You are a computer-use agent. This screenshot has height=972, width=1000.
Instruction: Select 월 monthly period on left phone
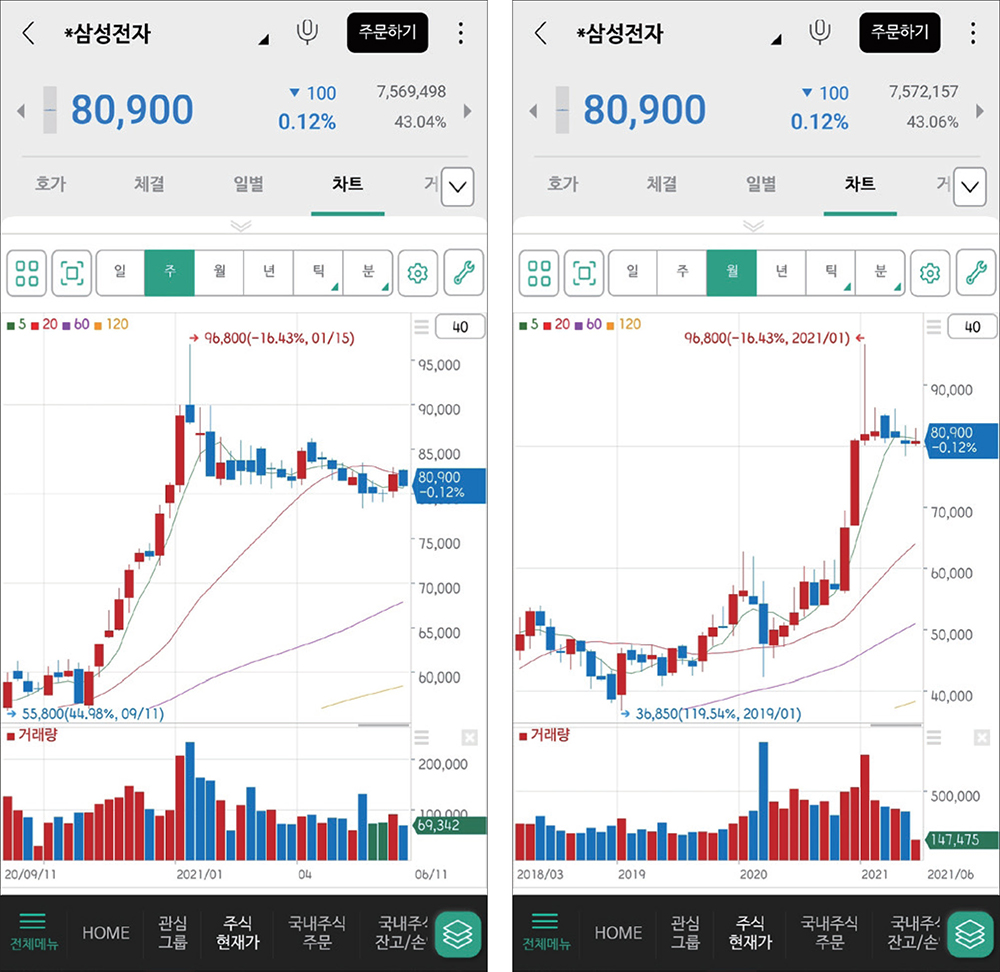(x=219, y=273)
